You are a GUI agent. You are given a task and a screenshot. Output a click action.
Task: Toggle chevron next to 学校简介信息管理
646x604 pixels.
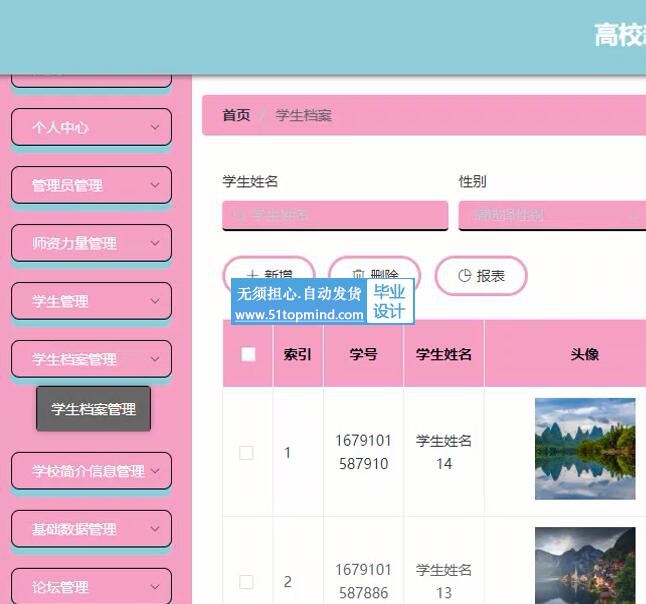pyautogui.click(x=155, y=471)
